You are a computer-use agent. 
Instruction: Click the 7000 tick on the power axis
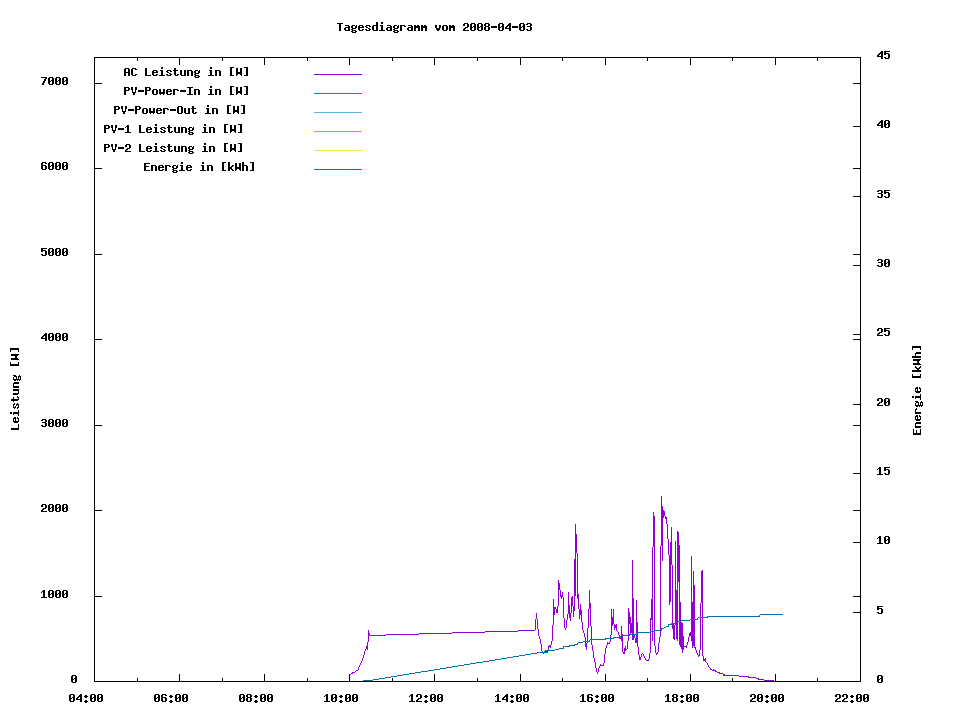[x=54, y=82]
